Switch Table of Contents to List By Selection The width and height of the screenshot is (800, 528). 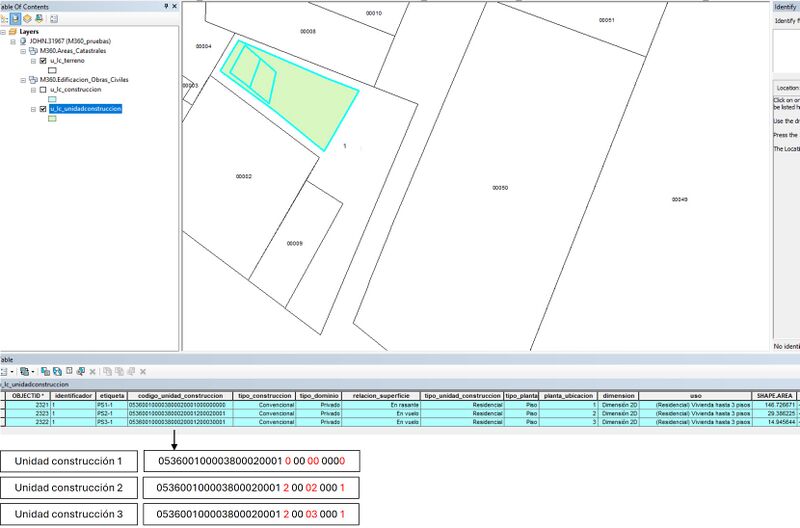pos(39,19)
